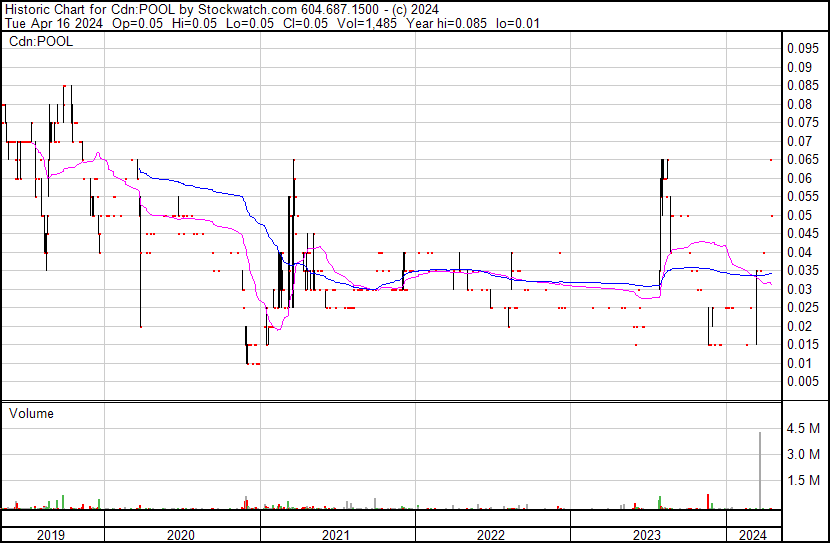Select the 2022 year label on timeline
The image size is (830, 543).
point(491,535)
